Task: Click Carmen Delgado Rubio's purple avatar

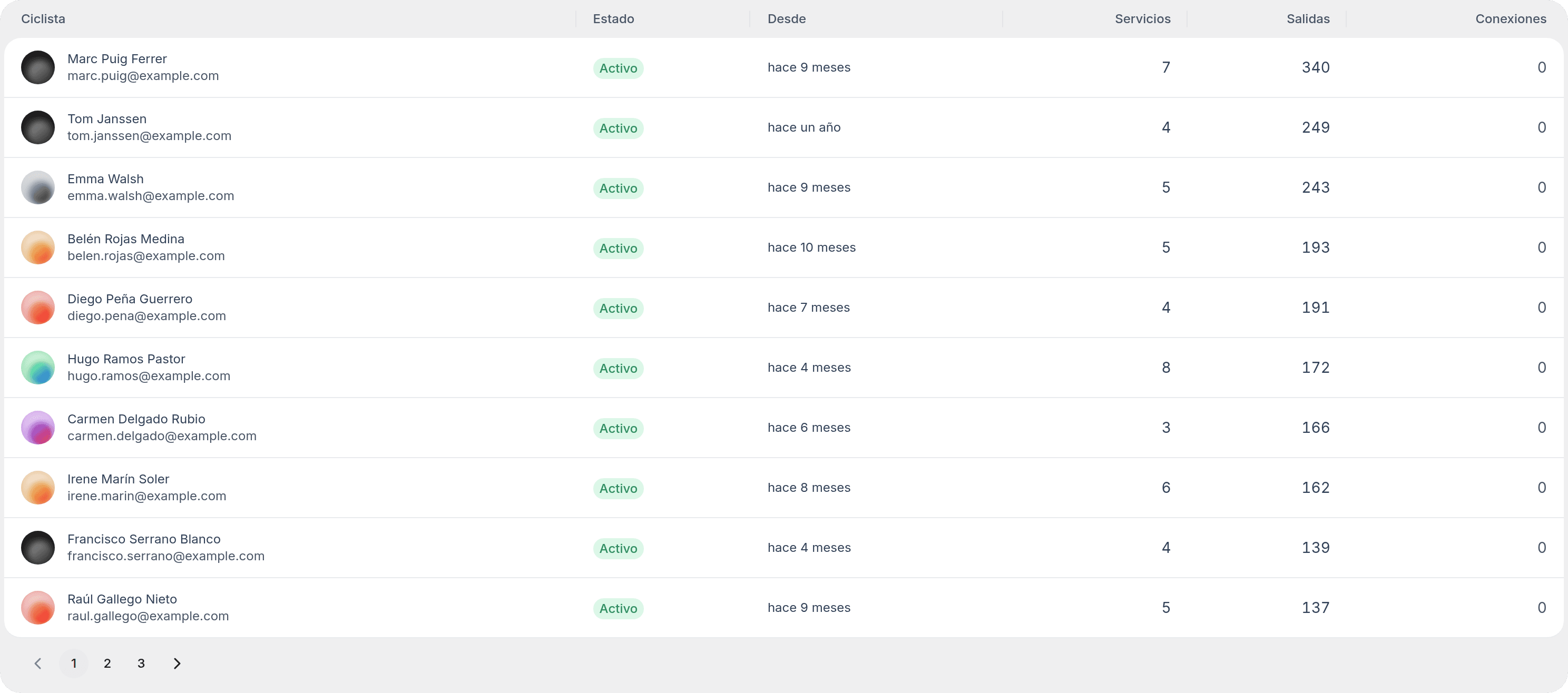Action: tap(38, 428)
